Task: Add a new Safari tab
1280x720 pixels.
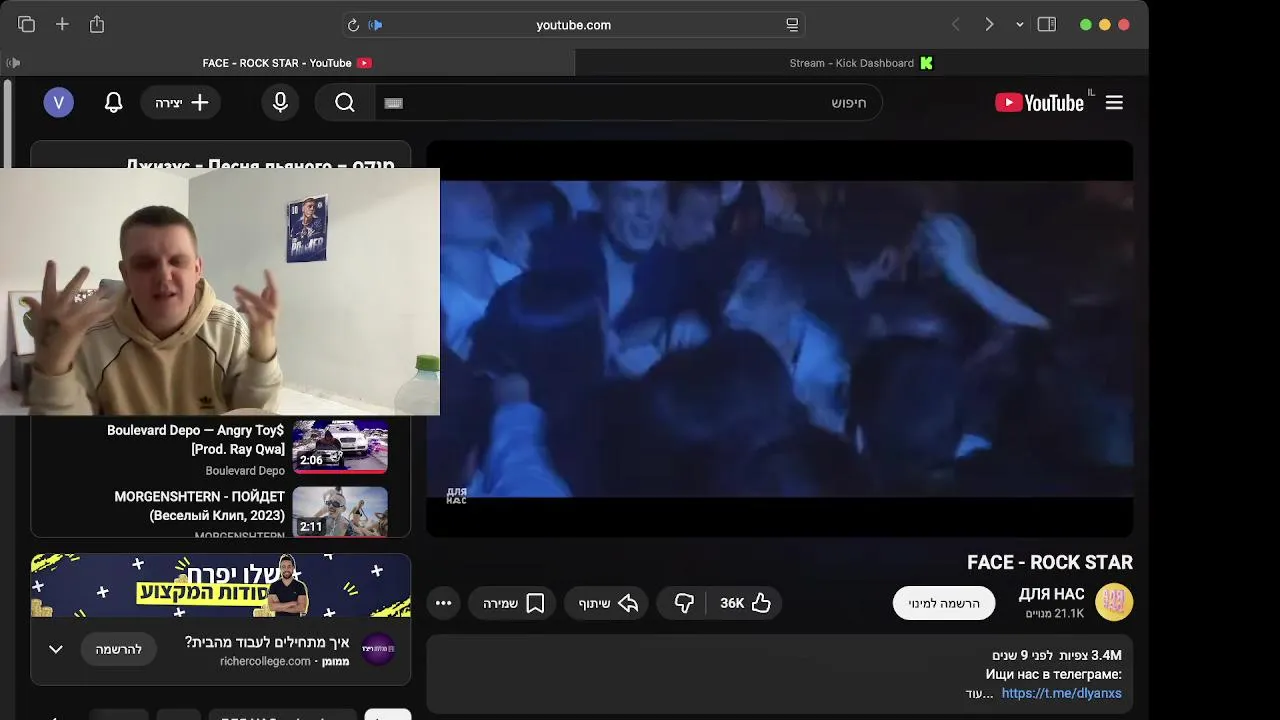Action: 62,24
